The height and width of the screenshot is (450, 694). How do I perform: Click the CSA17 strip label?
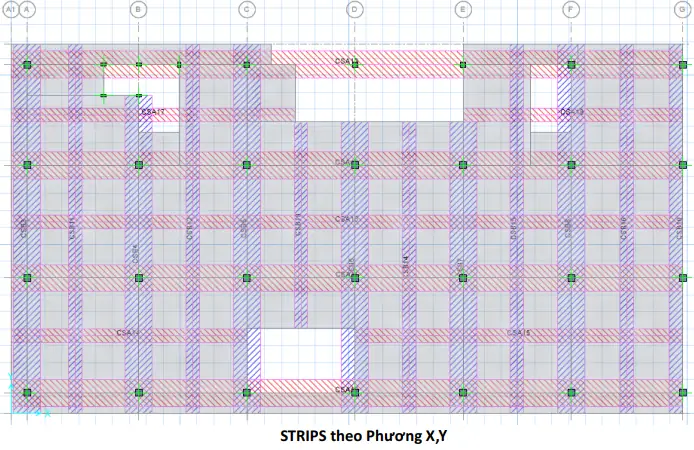[x=153, y=112]
